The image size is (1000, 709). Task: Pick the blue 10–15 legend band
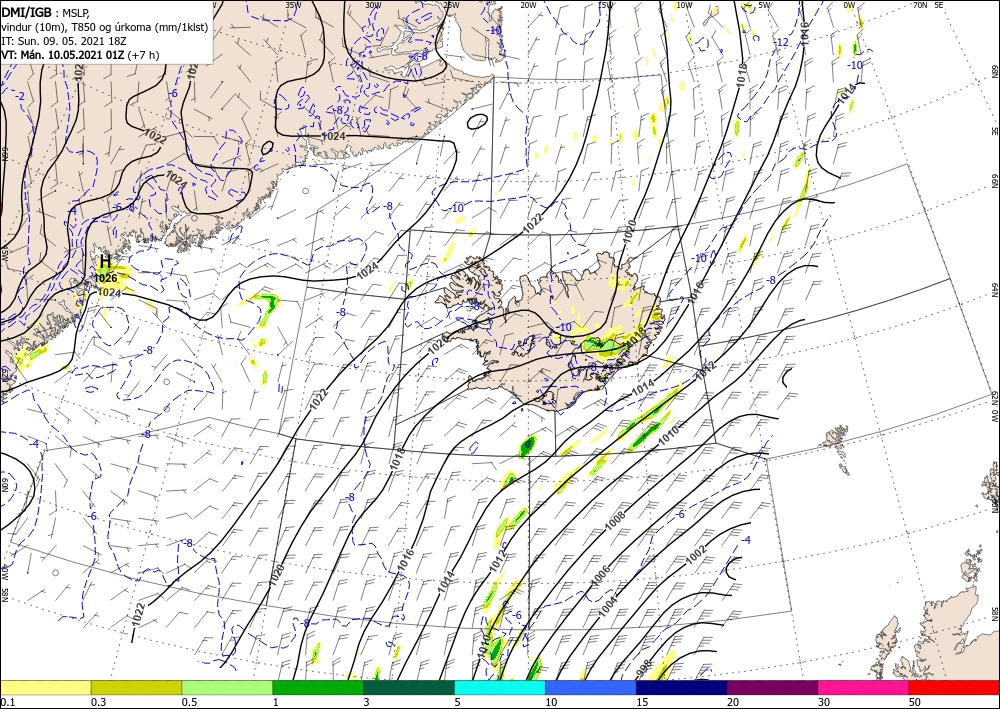[x=591, y=687]
